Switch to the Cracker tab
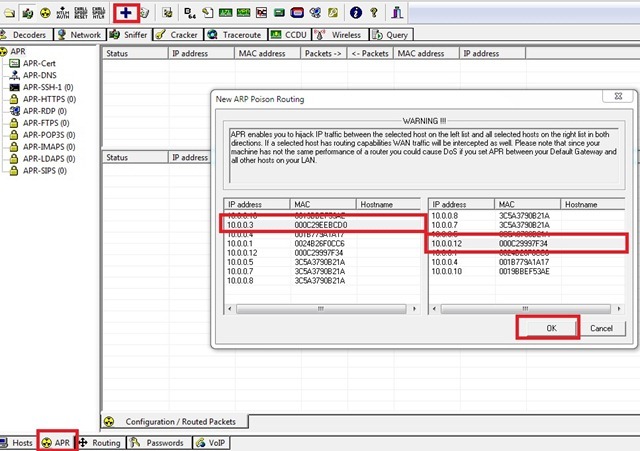Screen dimensions: 640x451 tap(178, 35)
